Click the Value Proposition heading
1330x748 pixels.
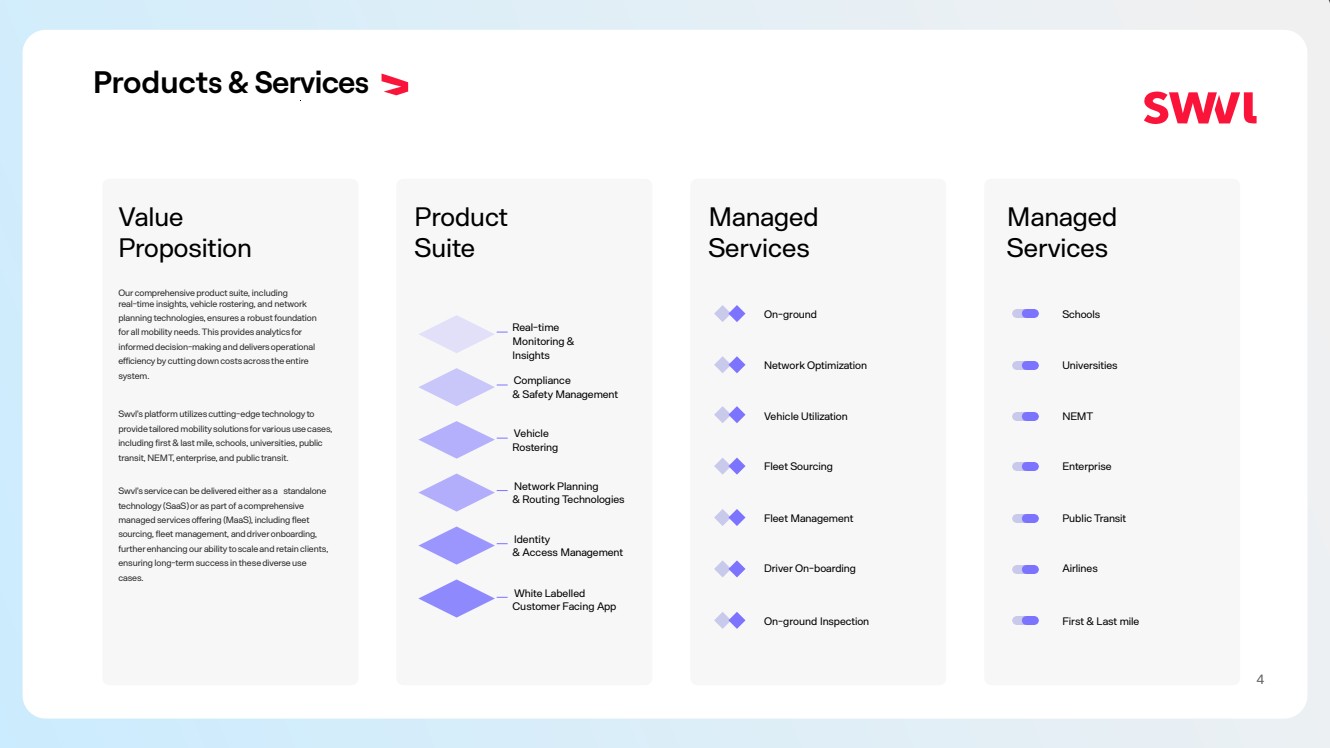185,233
